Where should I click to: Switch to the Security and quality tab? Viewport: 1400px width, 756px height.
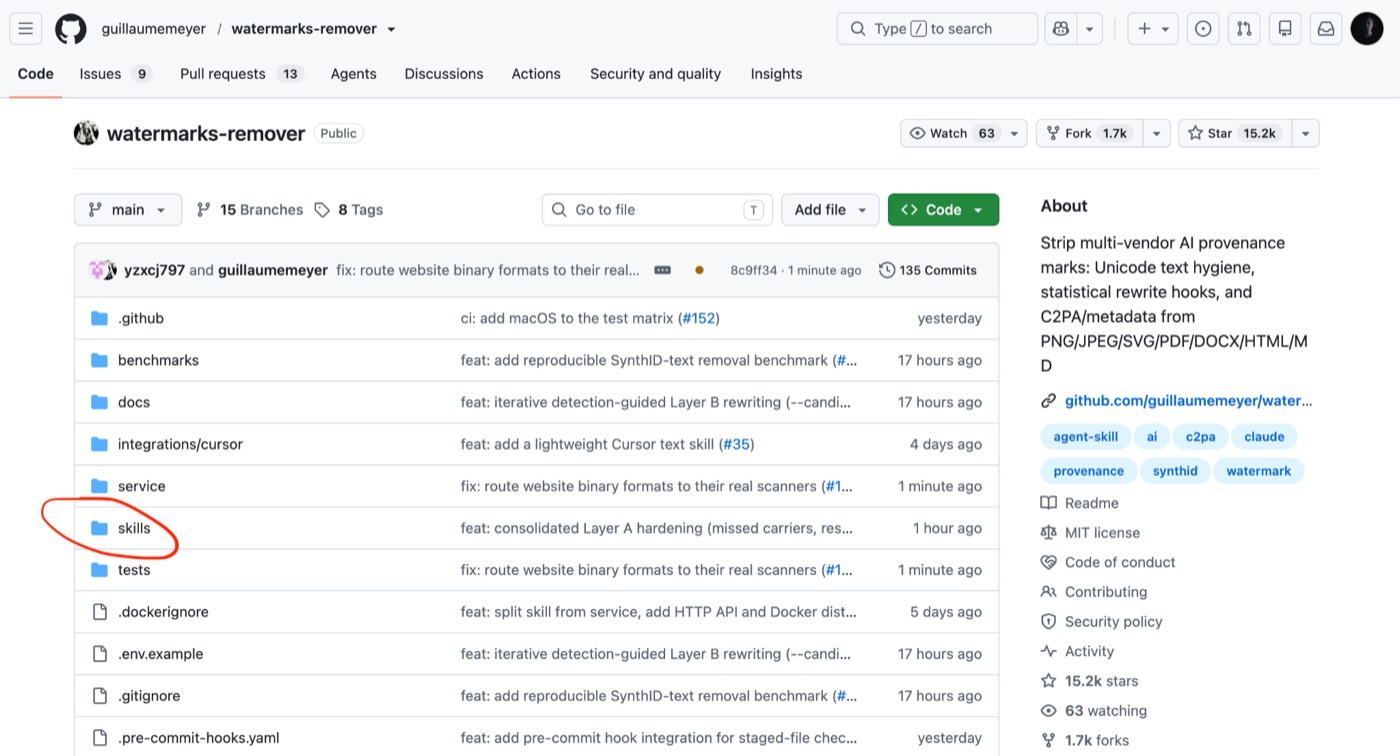[655, 74]
